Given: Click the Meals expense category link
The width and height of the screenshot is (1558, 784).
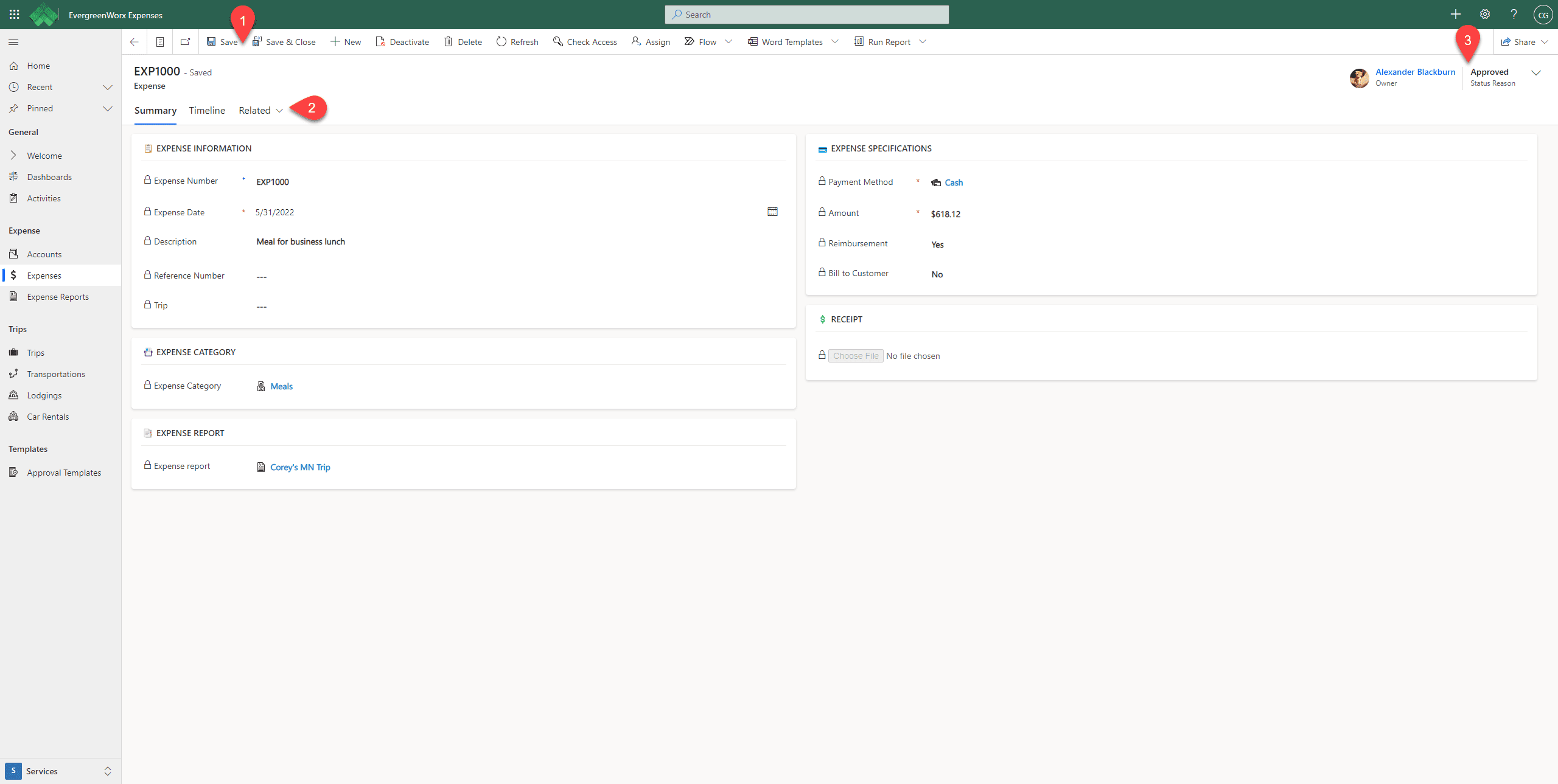Looking at the screenshot, I should click(x=281, y=386).
